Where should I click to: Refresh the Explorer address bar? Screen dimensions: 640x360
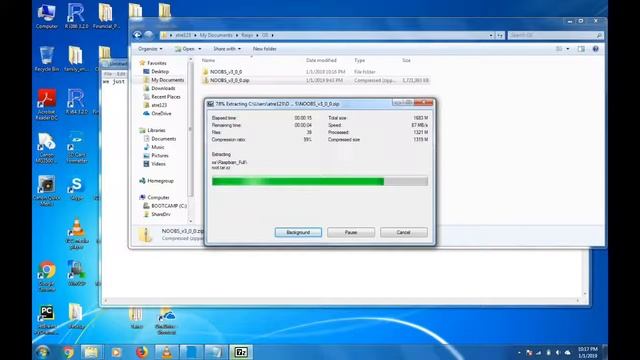[x=500, y=36]
